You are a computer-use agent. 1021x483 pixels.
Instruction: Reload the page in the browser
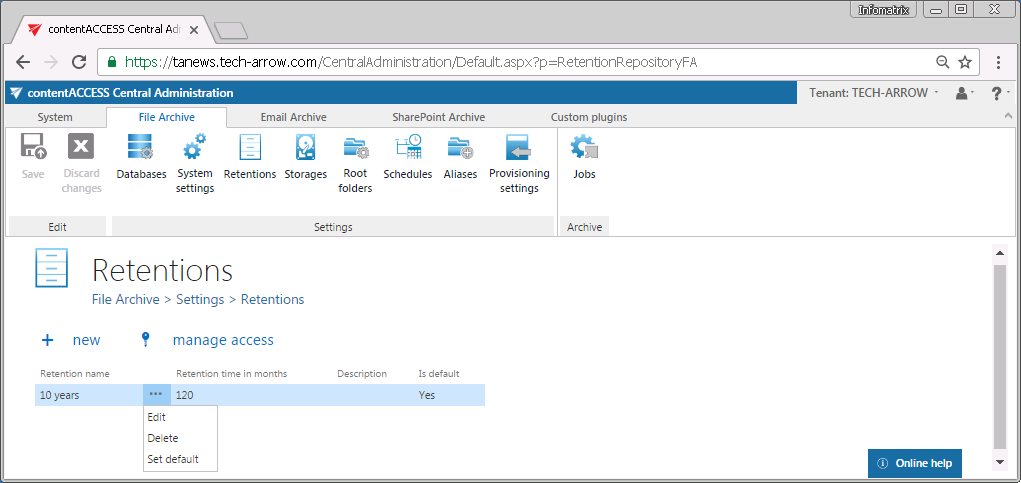79,62
